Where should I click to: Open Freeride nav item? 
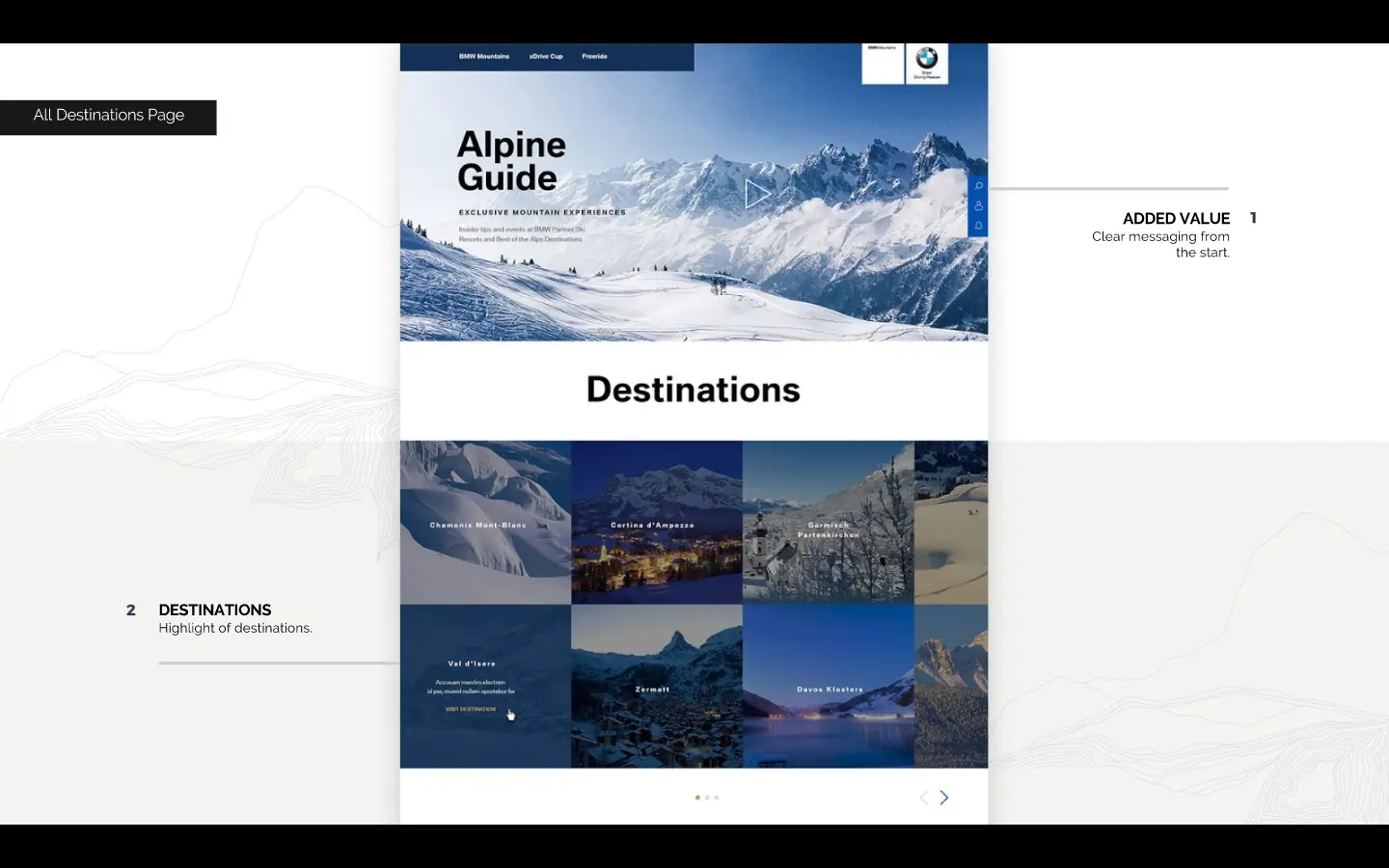pos(595,57)
